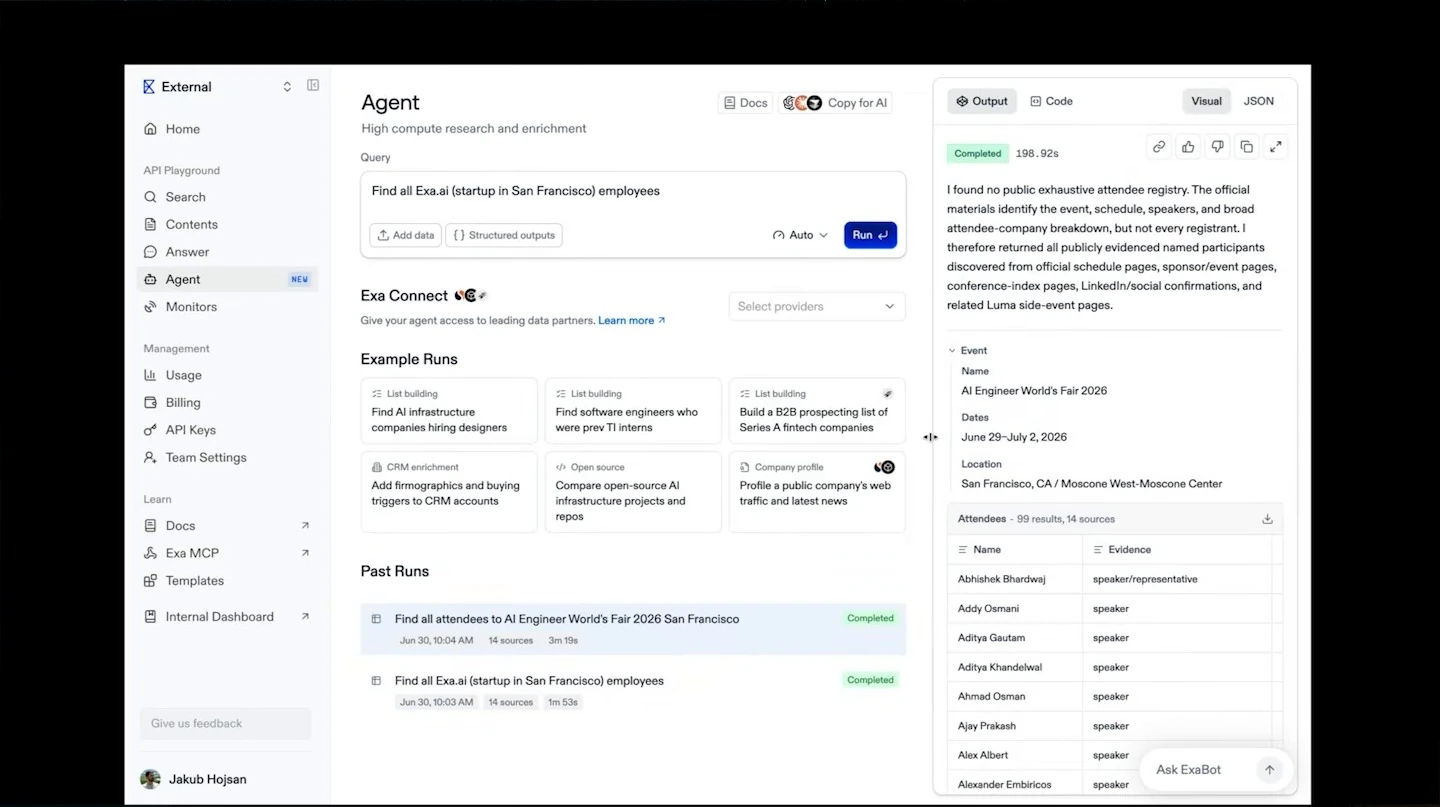Collapse the sidebar panel icon
The height and width of the screenshot is (807, 1440).
click(x=313, y=86)
